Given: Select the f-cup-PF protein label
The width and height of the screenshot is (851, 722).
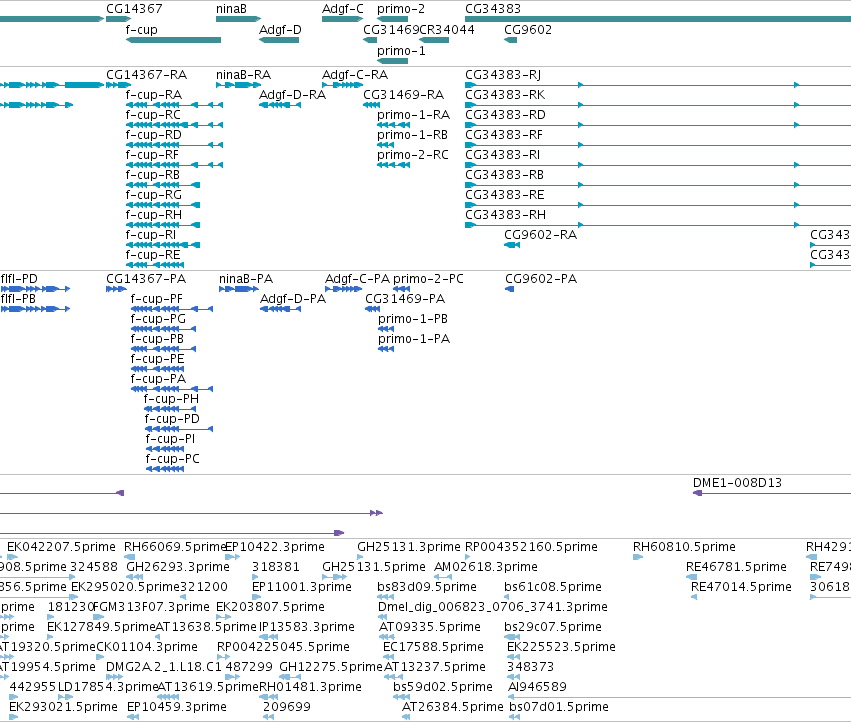Looking at the screenshot, I should [157, 299].
